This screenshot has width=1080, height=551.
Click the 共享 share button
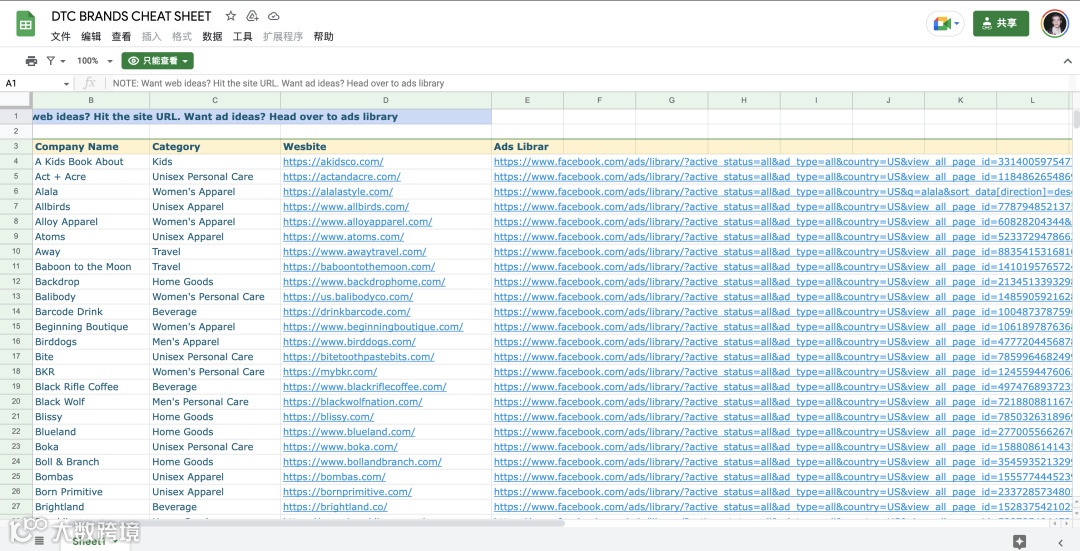point(1001,23)
